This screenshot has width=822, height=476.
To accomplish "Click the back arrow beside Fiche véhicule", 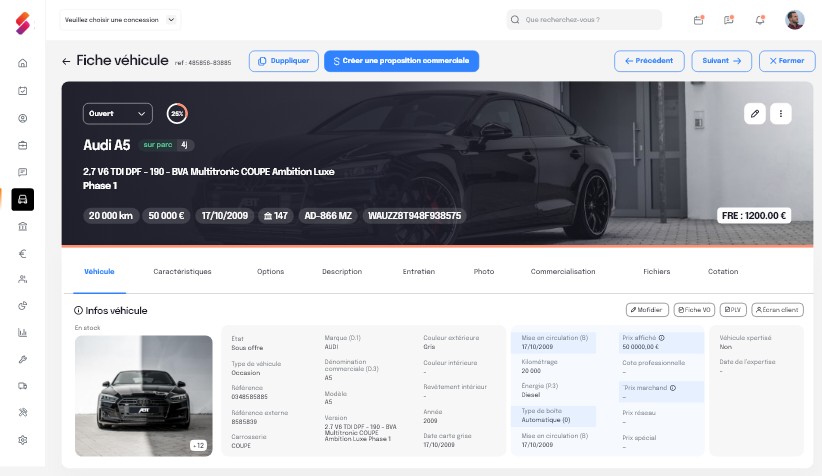I will coord(66,61).
